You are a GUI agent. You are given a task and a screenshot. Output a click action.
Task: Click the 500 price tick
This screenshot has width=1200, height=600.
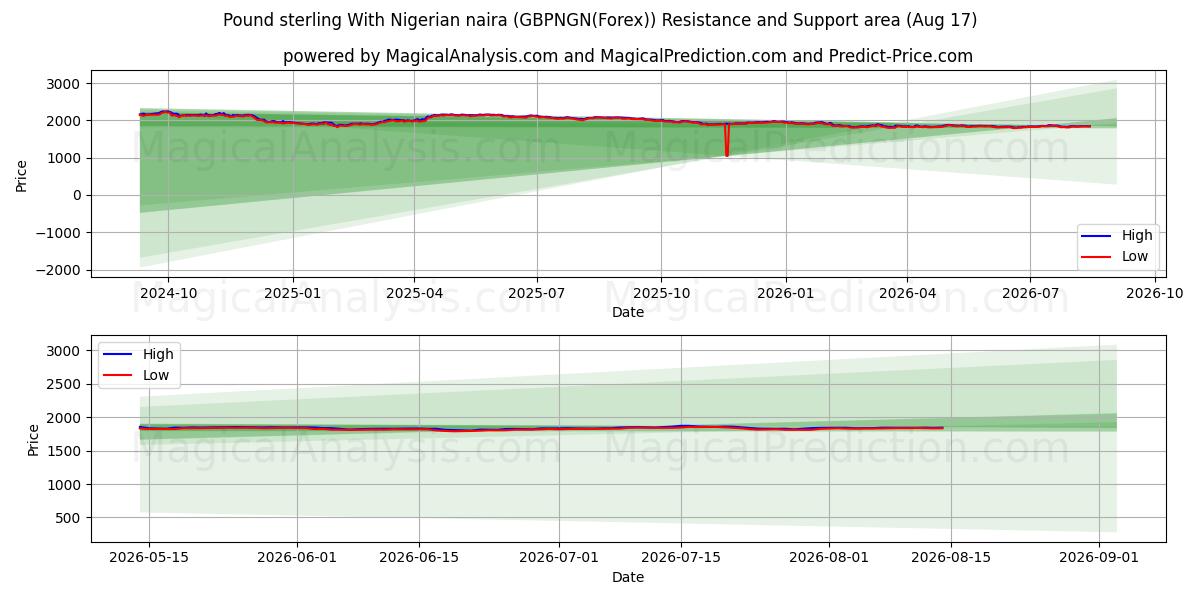pos(68,518)
